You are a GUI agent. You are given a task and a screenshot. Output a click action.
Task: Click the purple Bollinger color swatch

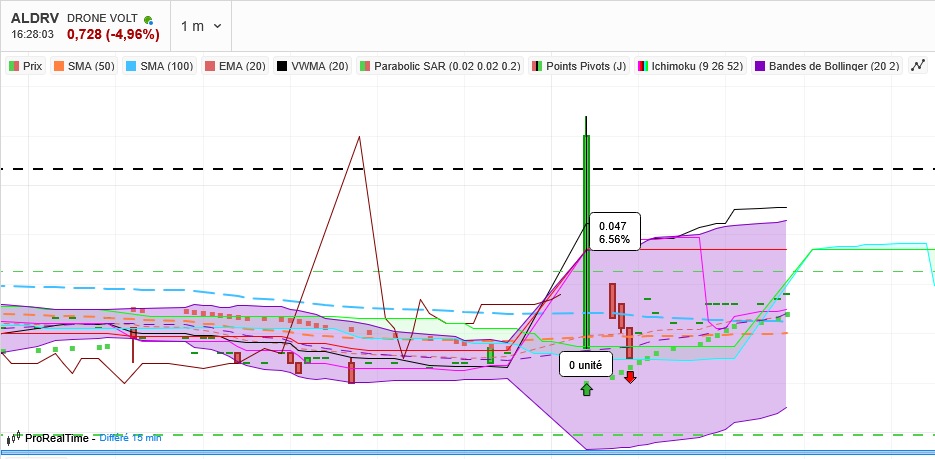760,66
